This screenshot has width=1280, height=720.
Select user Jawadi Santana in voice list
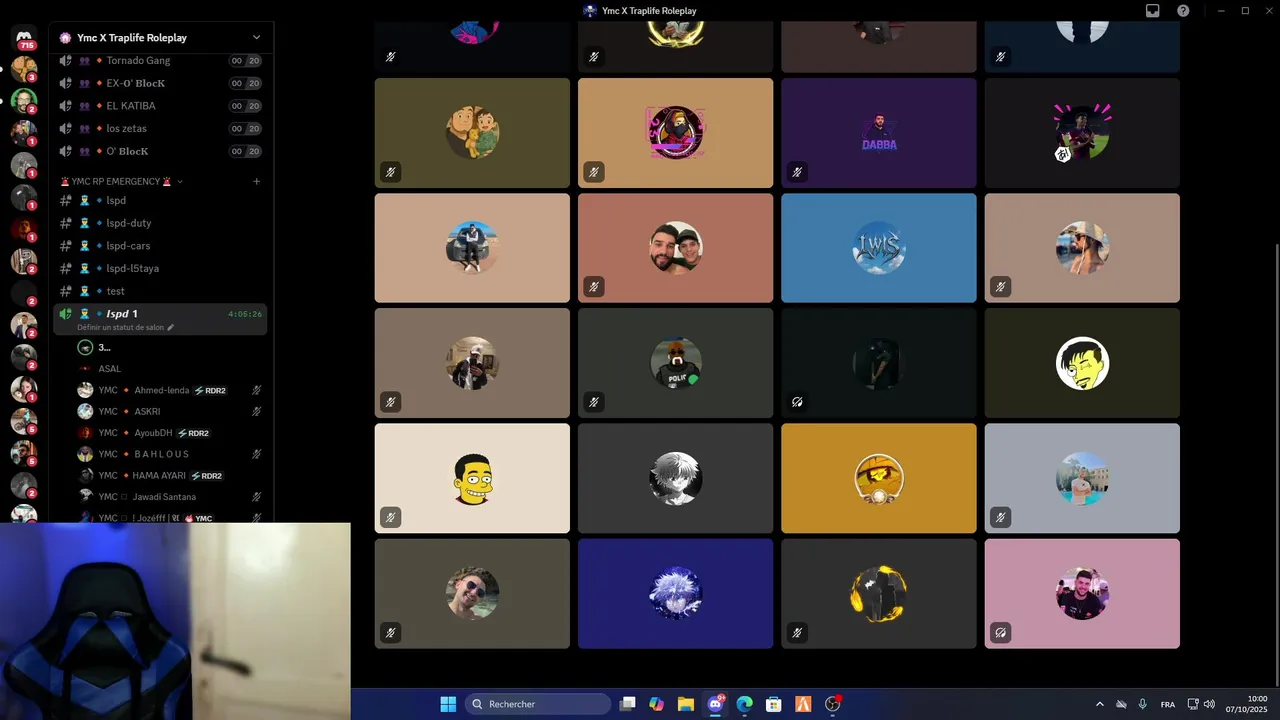(x=170, y=497)
